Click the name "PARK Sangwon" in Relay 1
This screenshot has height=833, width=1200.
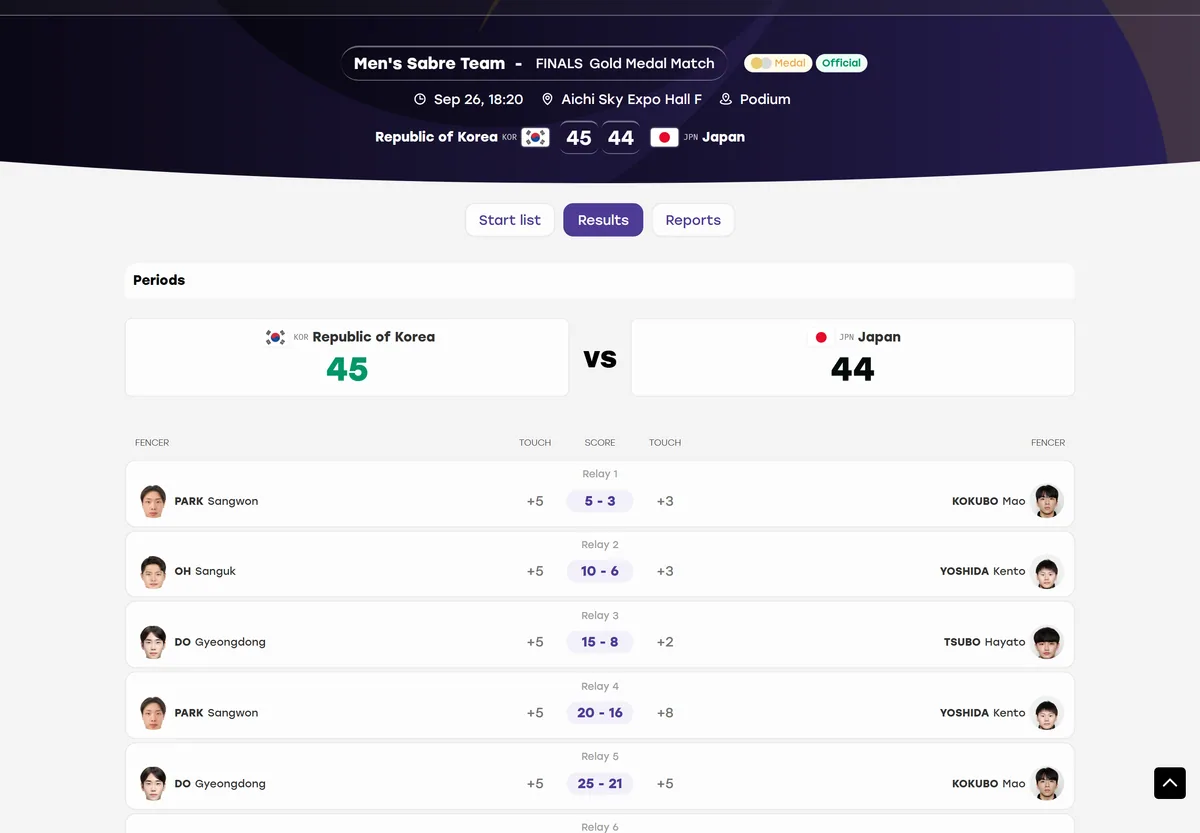(216, 501)
